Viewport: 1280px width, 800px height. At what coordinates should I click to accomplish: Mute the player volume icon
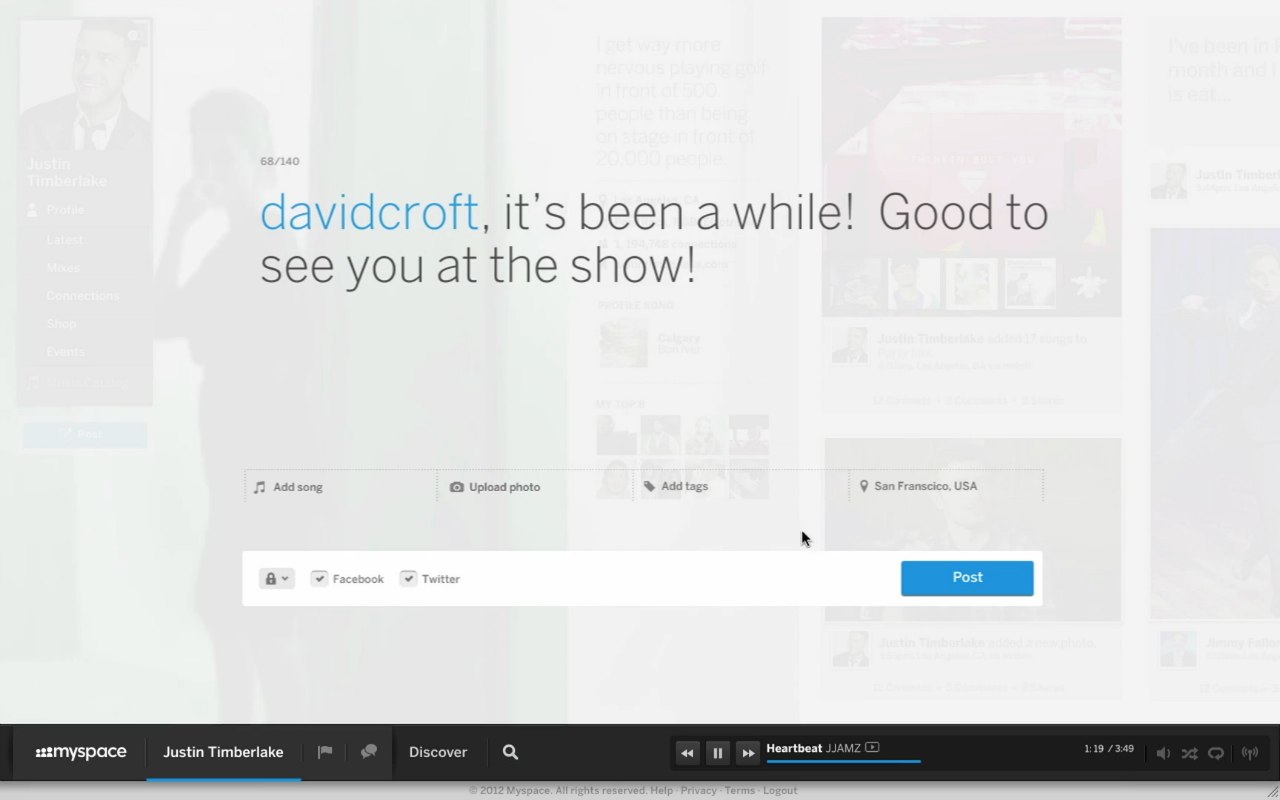[x=1163, y=753]
